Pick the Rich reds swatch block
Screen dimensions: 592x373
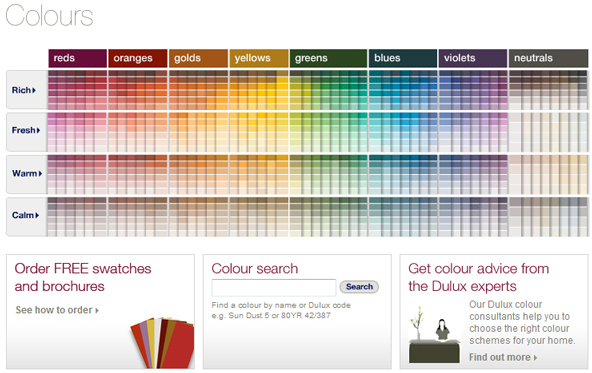coord(77,90)
